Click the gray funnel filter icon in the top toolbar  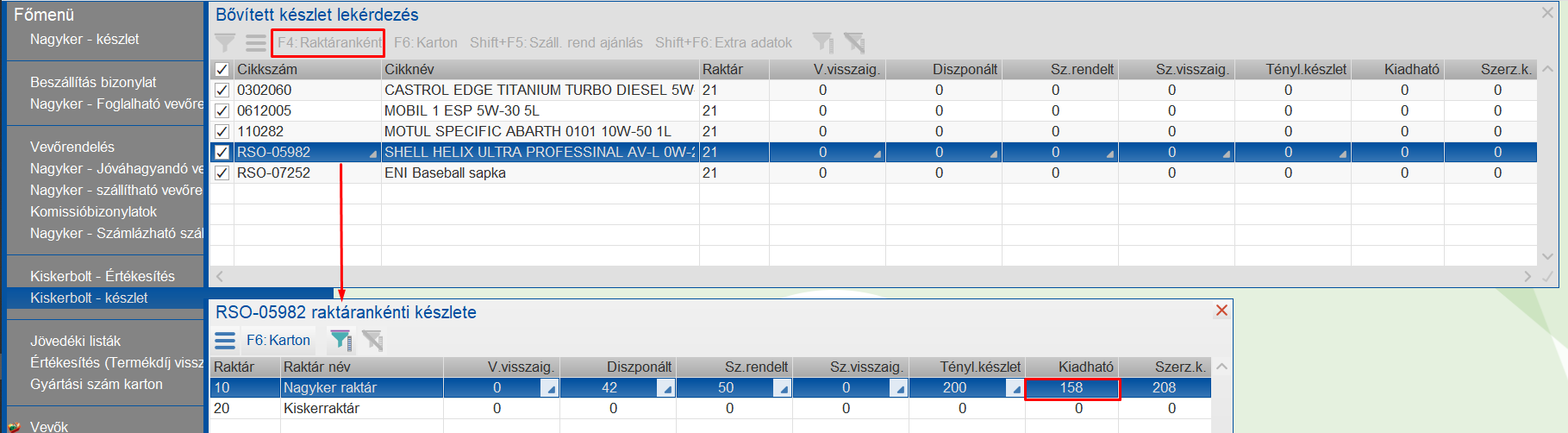click(x=225, y=42)
